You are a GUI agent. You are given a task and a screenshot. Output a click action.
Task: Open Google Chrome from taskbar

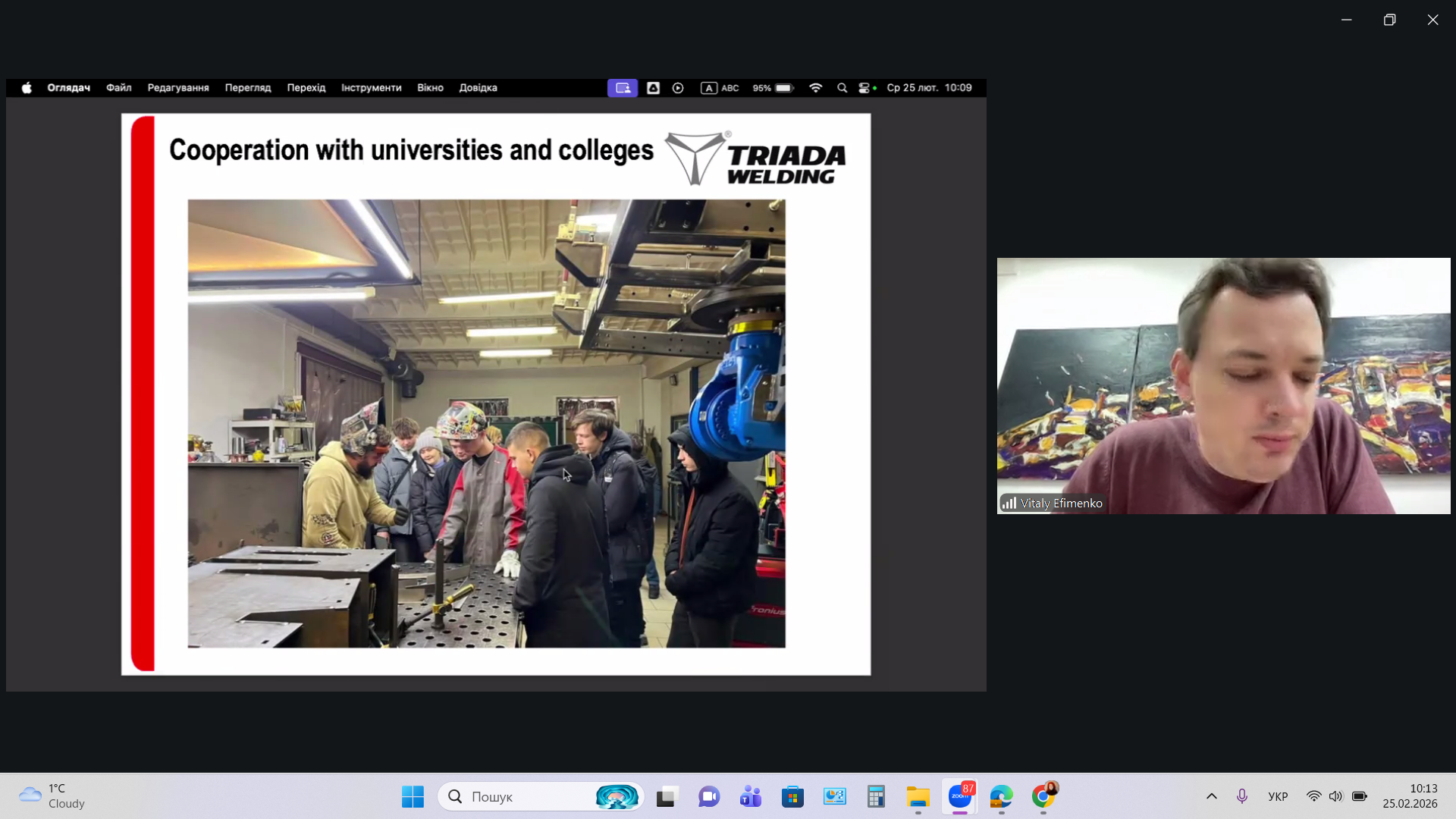(1043, 796)
